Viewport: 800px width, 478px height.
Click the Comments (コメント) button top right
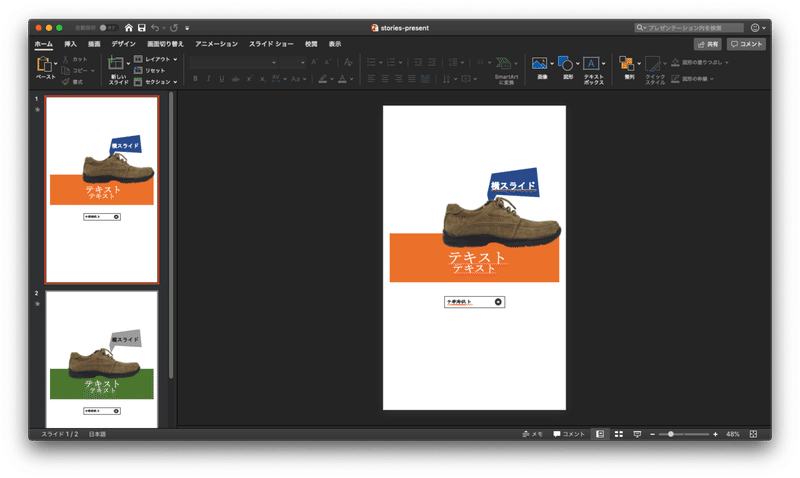point(746,44)
